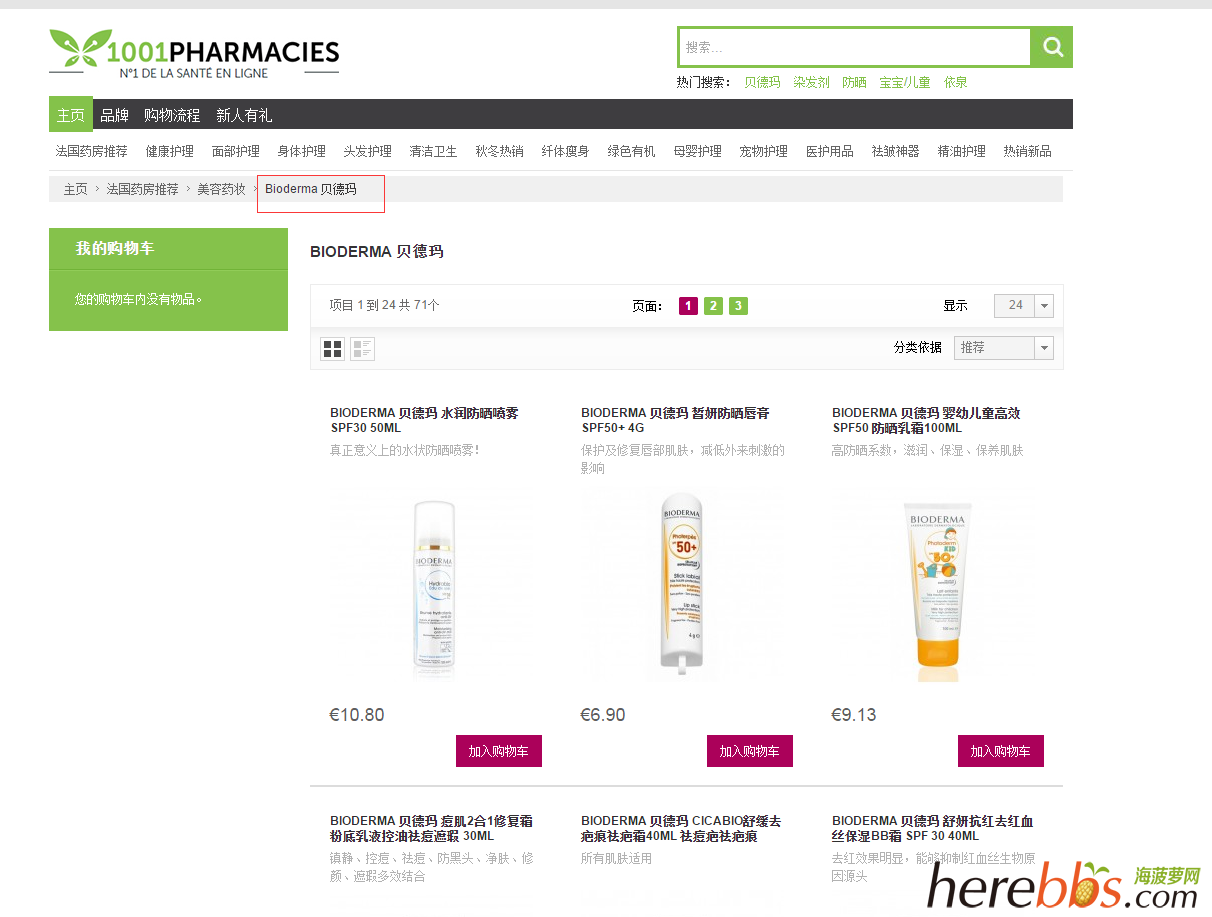
Task: Click the 美容药妆 breadcrumb link
Action: coord(221,189)
